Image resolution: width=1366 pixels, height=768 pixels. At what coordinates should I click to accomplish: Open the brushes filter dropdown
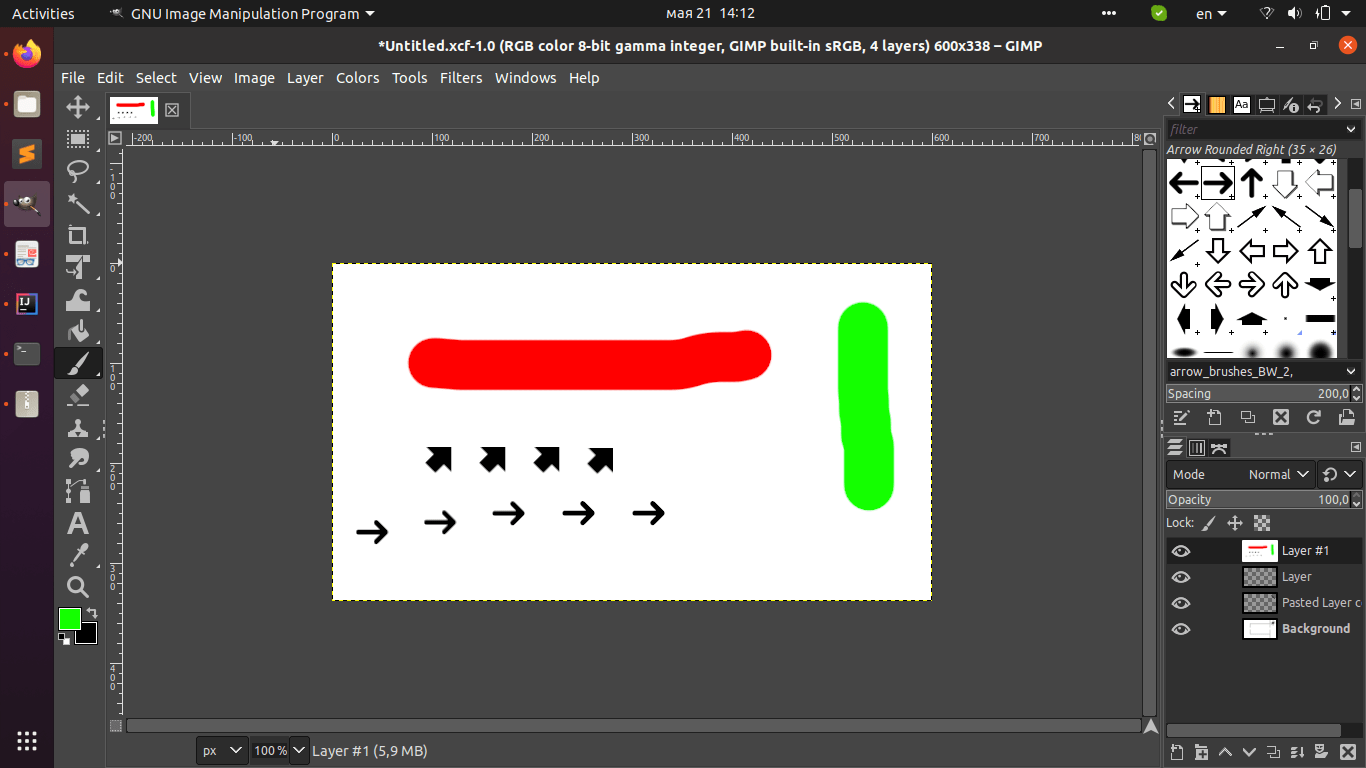pos(1349,129)
